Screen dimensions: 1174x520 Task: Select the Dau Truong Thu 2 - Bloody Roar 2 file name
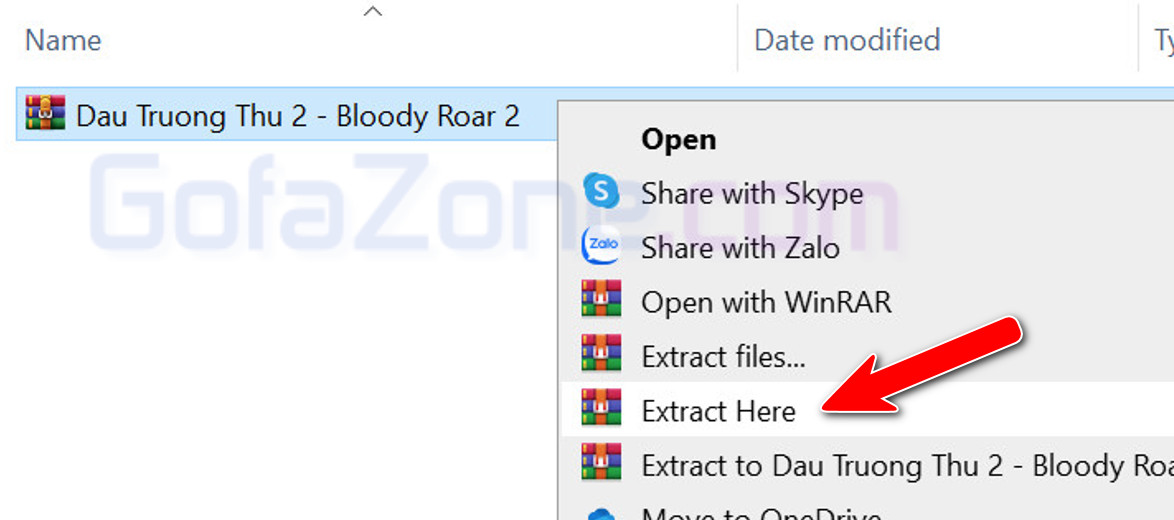point(298,116)
